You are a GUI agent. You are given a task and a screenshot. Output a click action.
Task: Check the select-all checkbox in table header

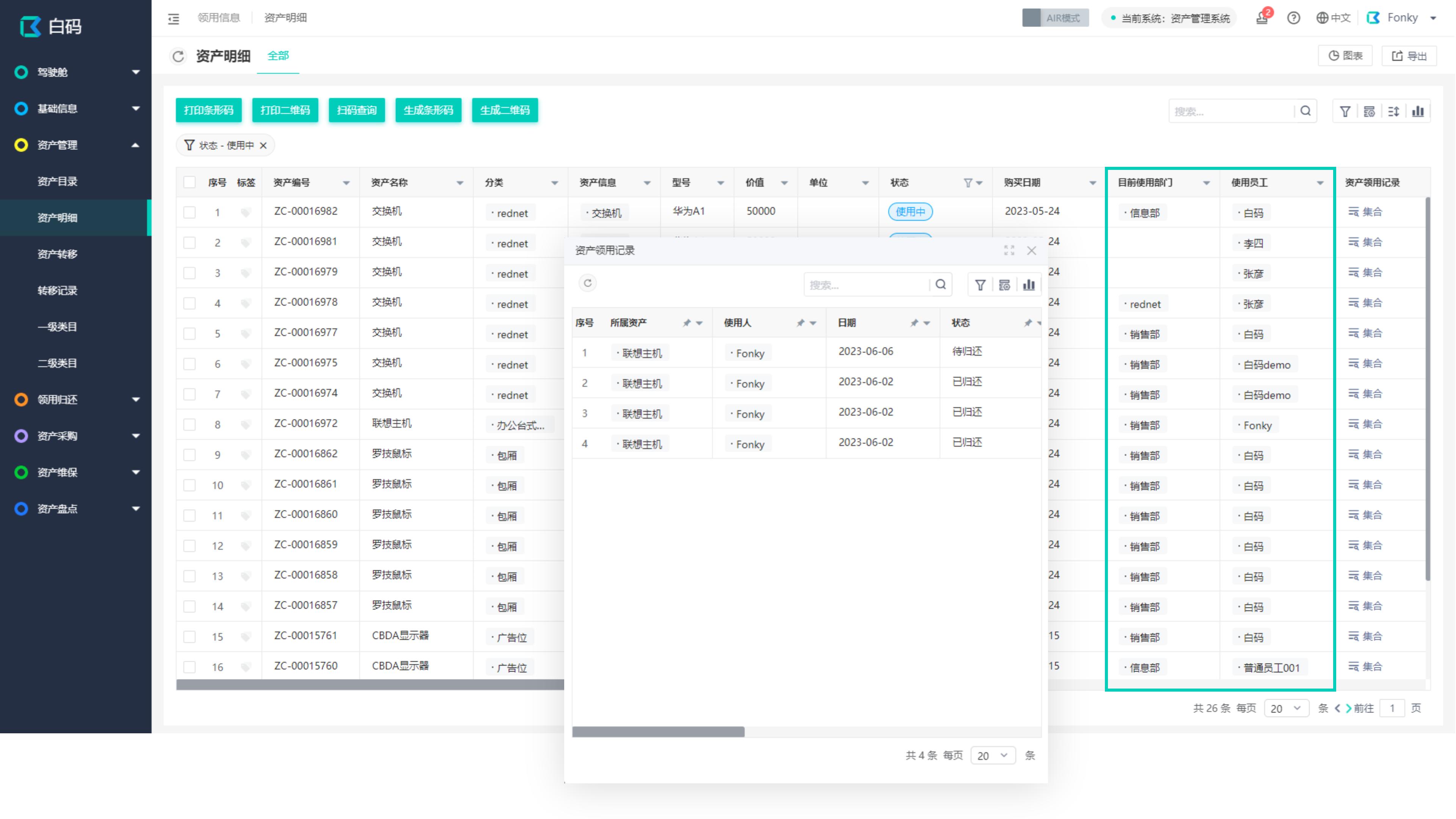(x=189, y=182)
